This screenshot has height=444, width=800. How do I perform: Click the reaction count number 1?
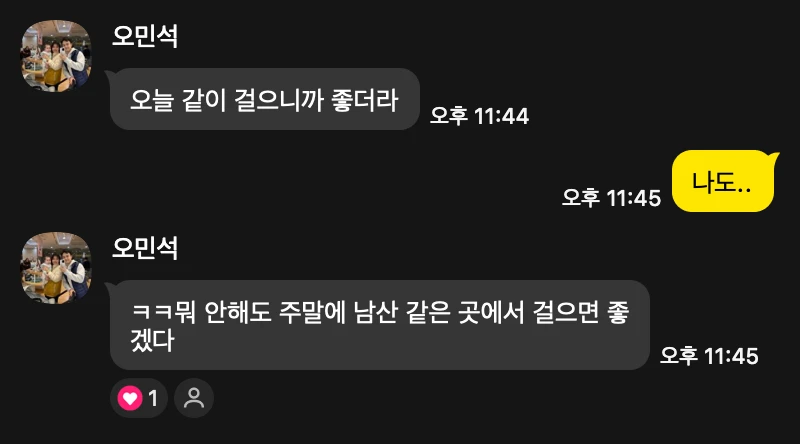pyautogui.click(x=153, y=398)
